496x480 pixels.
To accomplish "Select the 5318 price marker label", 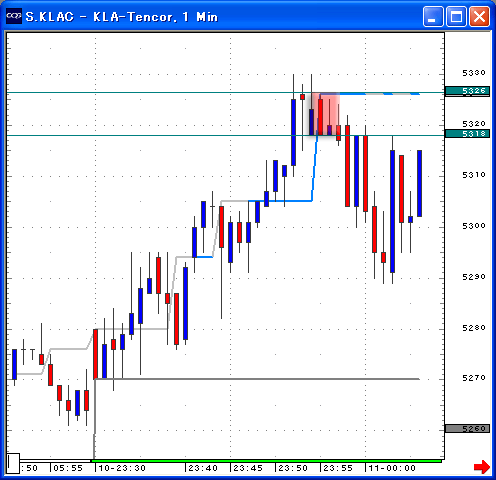I will 467,134.
